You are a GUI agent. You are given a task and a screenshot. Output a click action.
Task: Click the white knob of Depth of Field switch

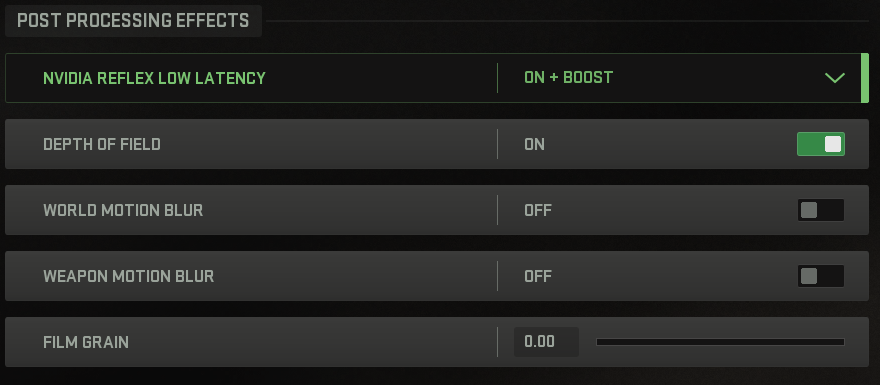pyautogui.click(x=833, y=144)
